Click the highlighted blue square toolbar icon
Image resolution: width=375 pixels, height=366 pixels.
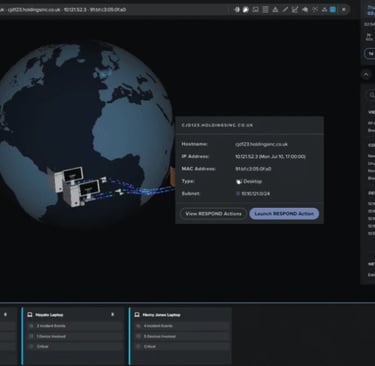[x=333, y=10]
